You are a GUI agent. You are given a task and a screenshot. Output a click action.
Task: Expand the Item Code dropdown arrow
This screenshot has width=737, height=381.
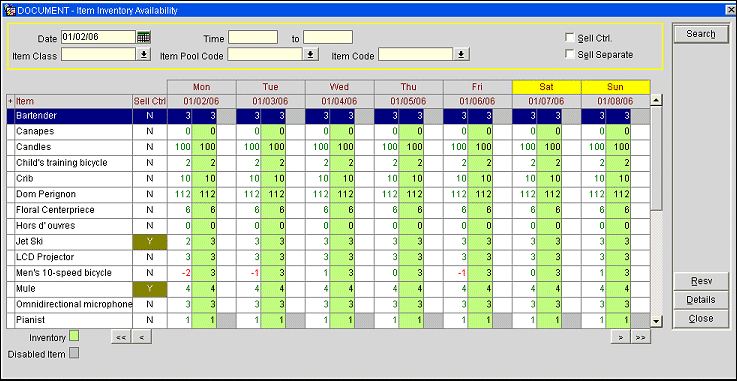tap(461, 55)
